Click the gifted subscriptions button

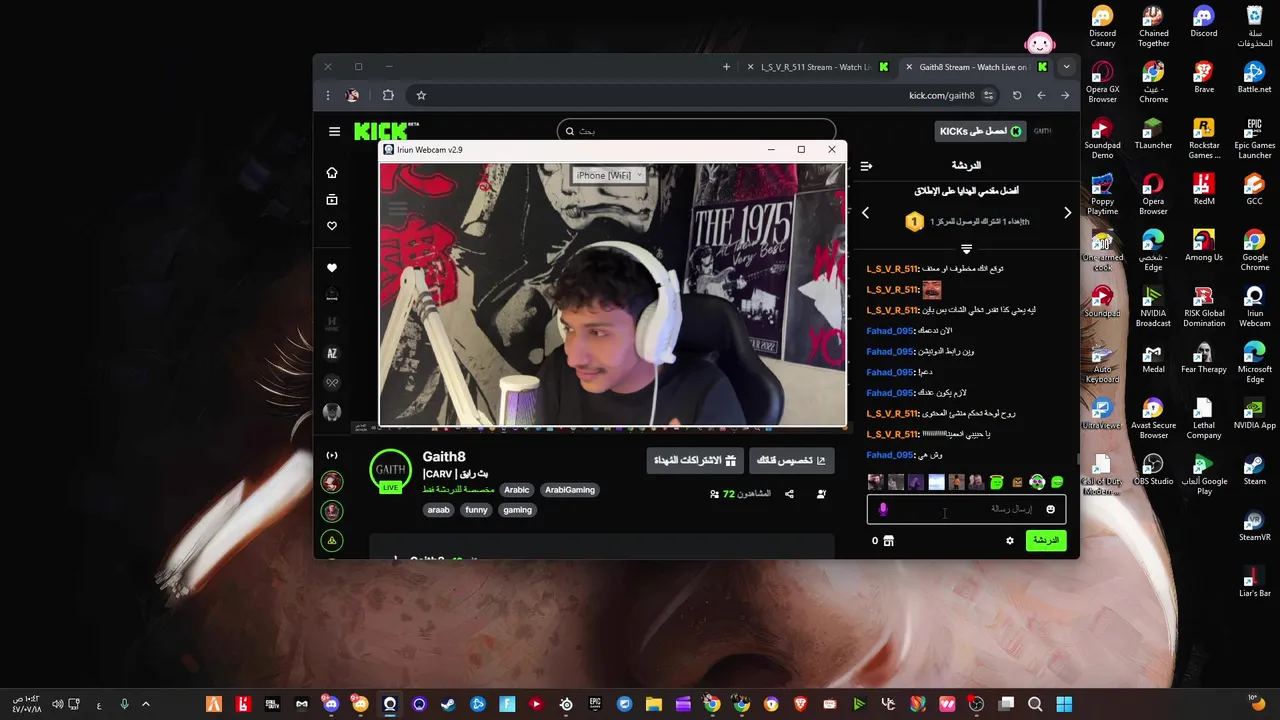[695, 460]
